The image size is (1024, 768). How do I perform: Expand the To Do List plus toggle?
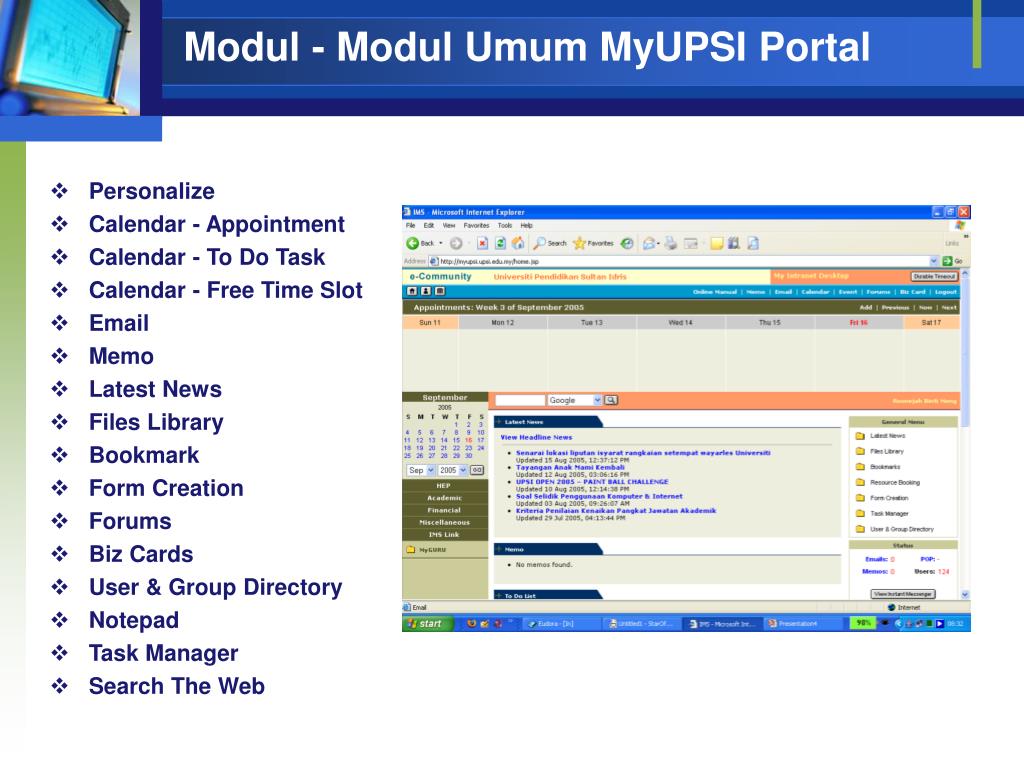498,596
